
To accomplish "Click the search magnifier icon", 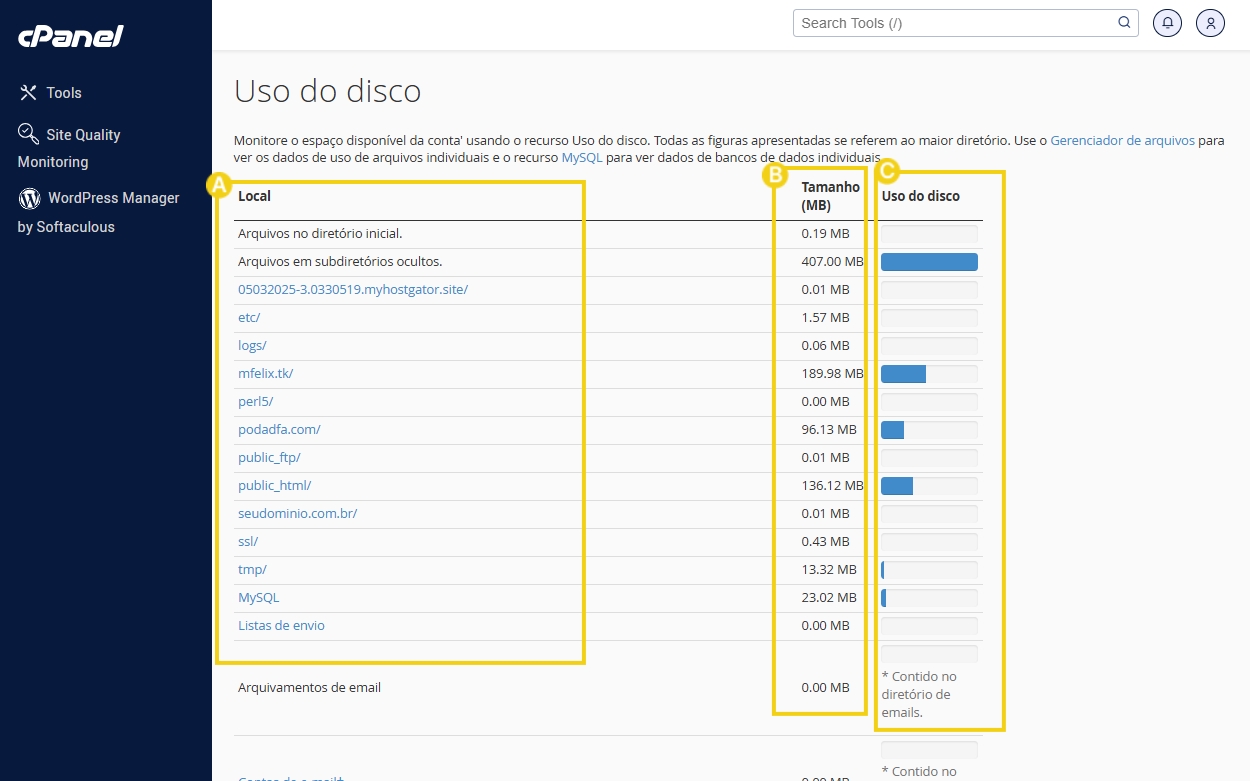I will tap(1124, 22).
